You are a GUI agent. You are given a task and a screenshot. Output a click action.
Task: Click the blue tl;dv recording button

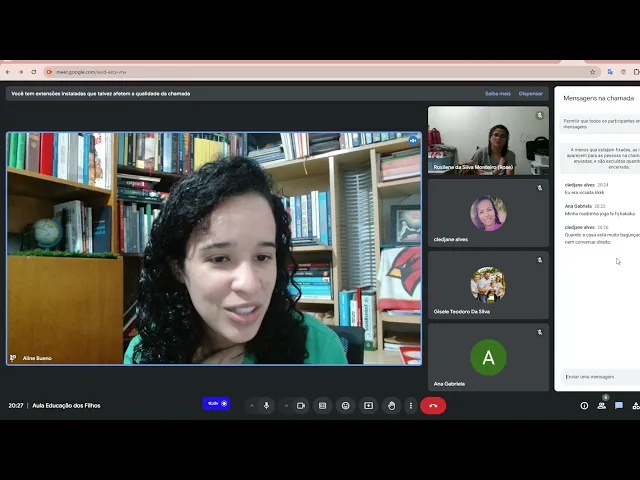(216, 404)
